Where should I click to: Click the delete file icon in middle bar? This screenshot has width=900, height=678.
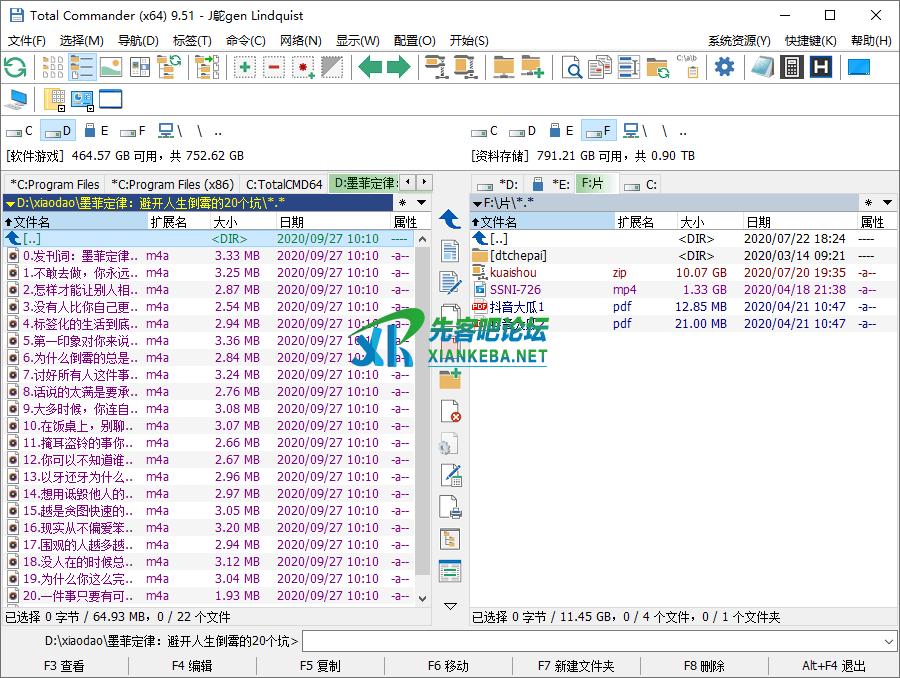click(x=450, y=411)
